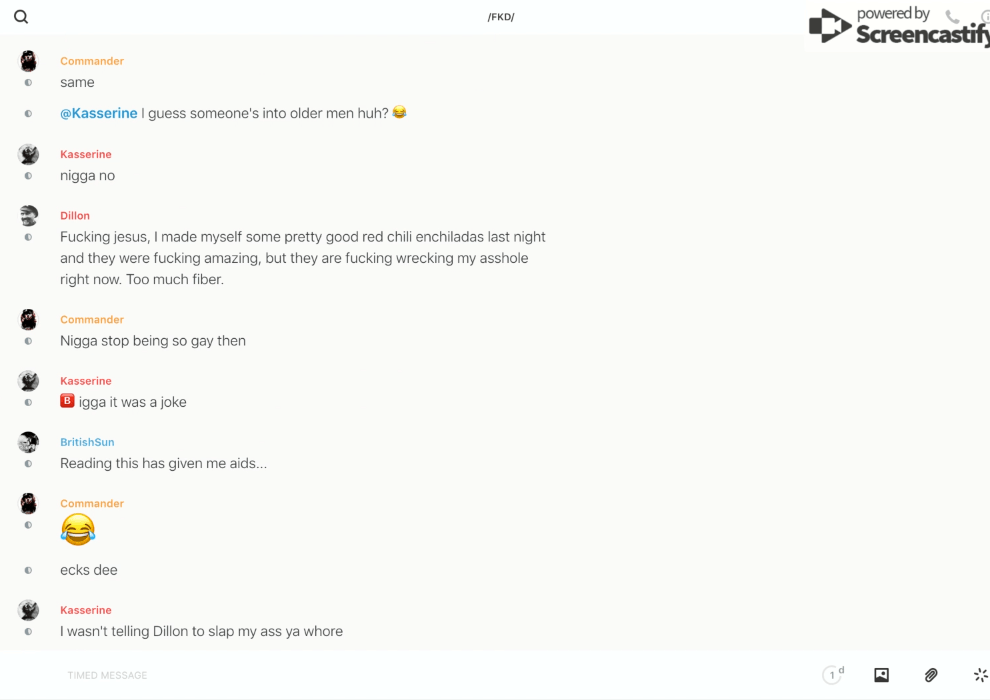
Task: Start a voice call with phone icon
Action: point(952,17)
